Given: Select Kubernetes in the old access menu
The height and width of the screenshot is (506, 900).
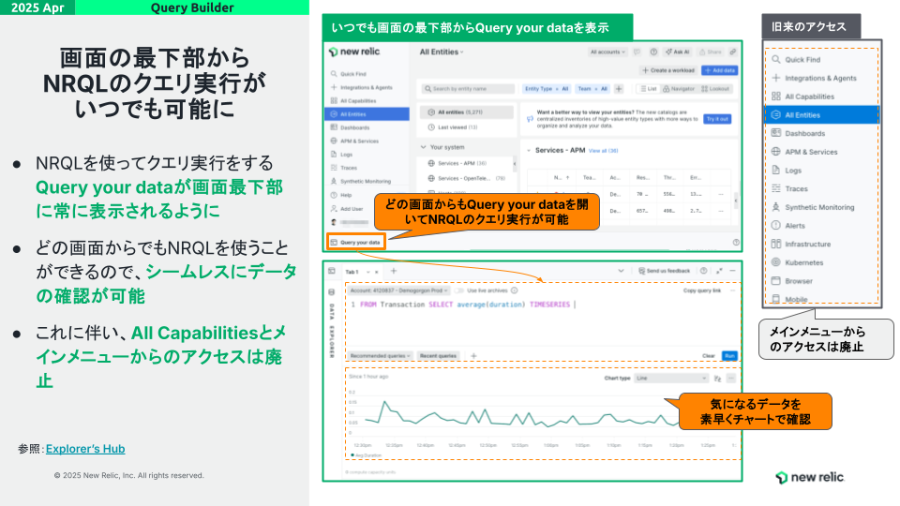Looking at the screenshot, I should coord(822,262).
